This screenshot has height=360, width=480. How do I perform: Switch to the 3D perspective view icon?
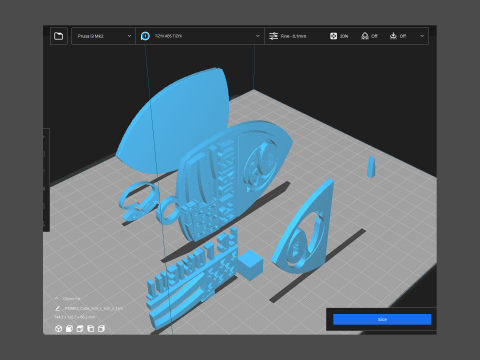click(58, 329)
